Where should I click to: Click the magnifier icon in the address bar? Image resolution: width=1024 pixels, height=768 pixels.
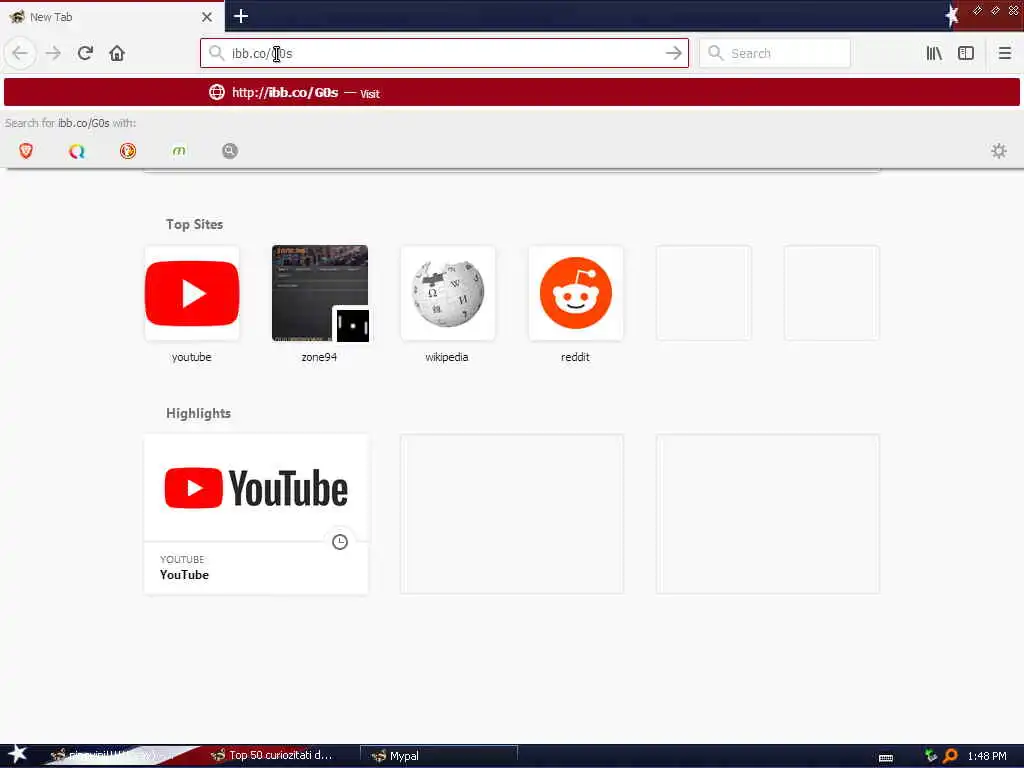217,54
